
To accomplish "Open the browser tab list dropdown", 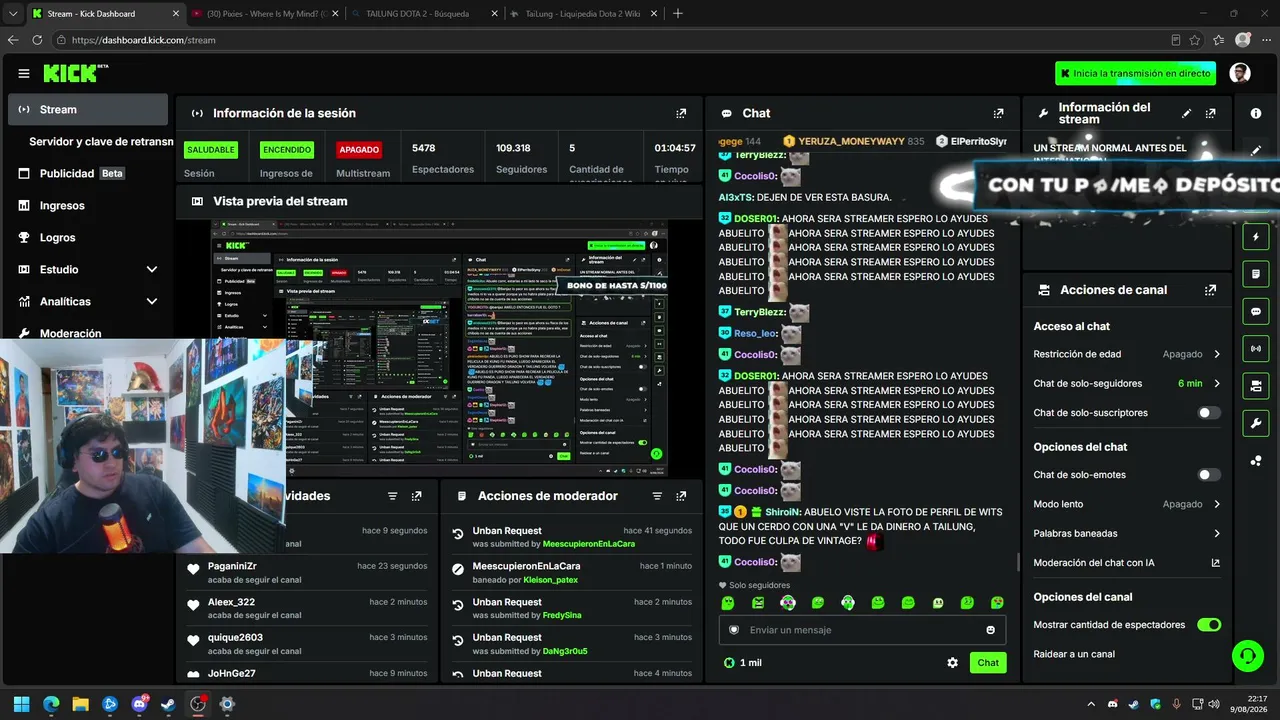I will coord(13,14).
